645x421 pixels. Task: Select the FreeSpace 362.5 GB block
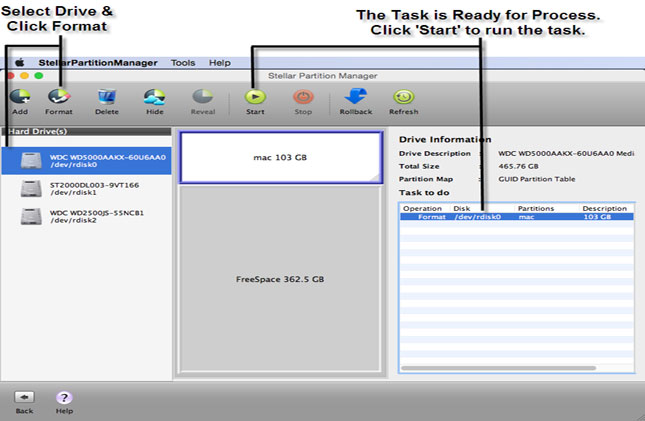click(281, 279)
